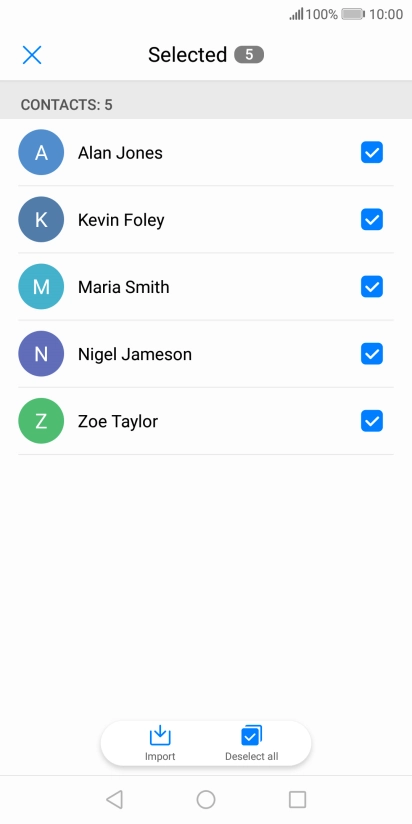Uncheck the Maria Smith checkbox
The image size is (412, 824).
pos(372,287)
